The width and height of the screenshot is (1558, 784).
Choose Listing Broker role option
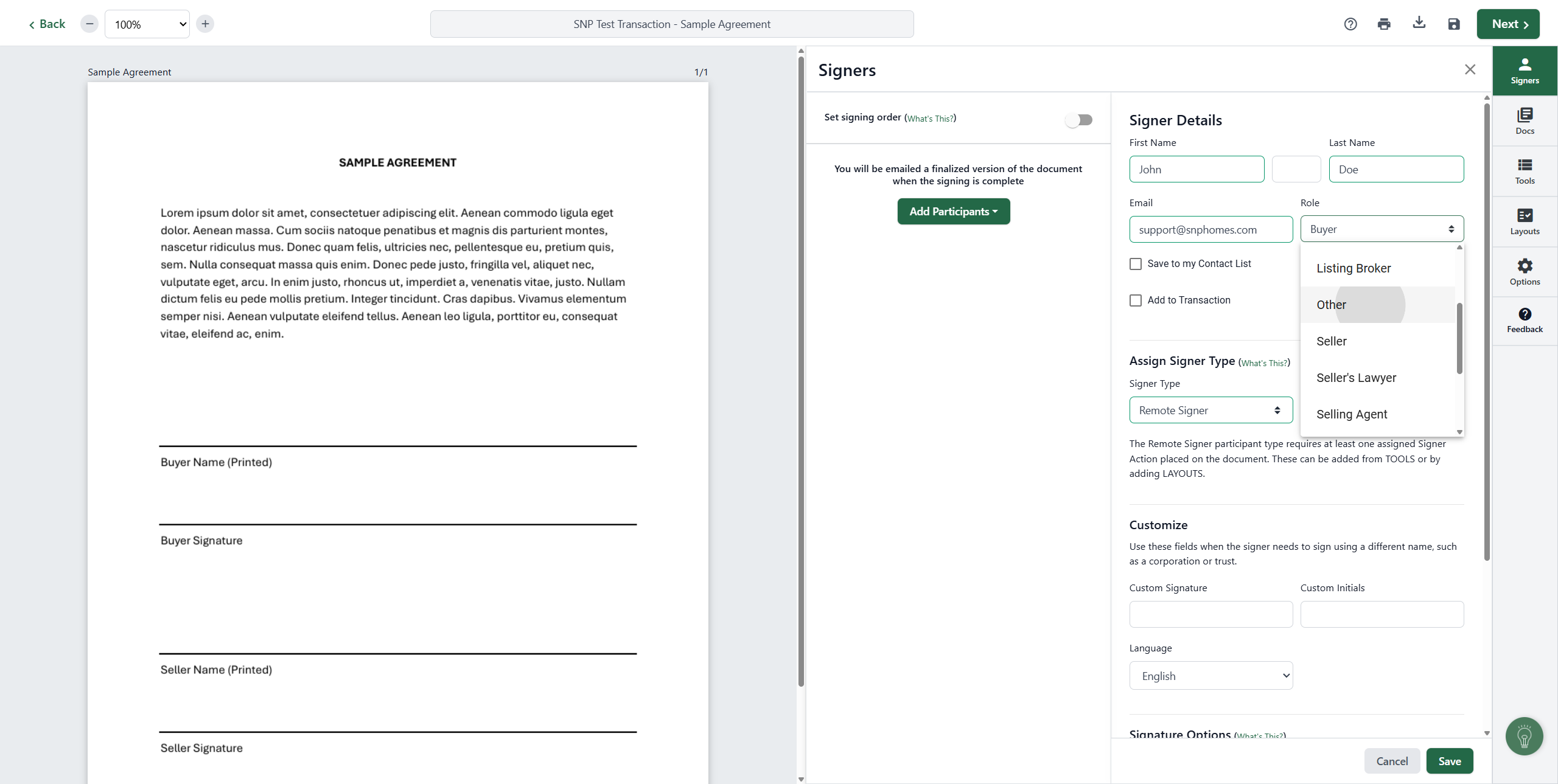point(1353,268)
